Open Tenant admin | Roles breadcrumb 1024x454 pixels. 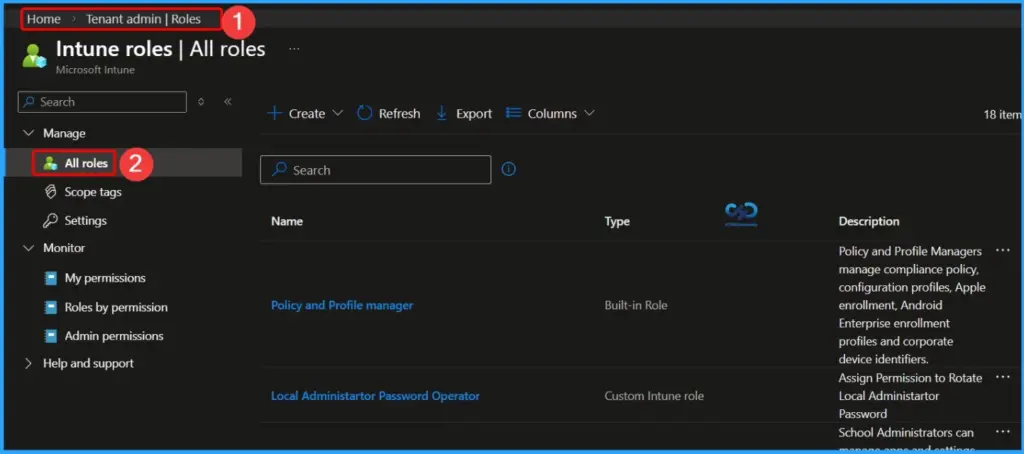point(143,19)
